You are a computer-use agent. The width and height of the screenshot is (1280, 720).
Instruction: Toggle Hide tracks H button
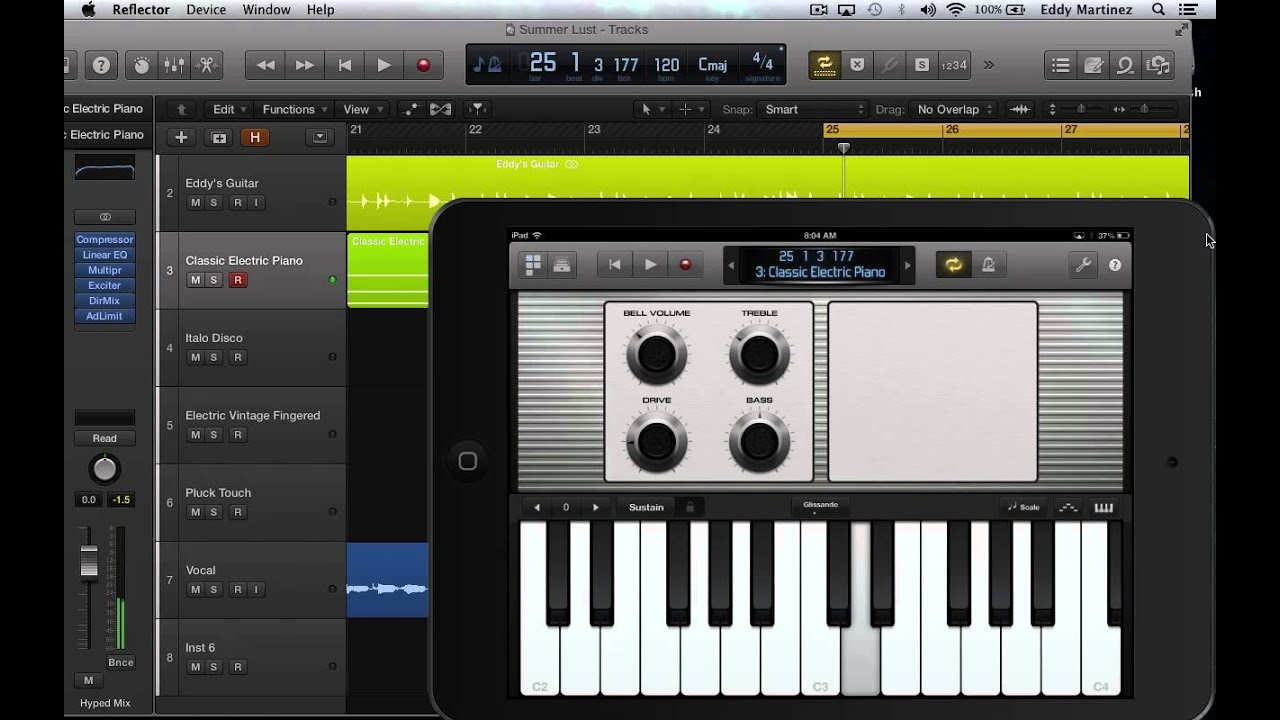255,137
